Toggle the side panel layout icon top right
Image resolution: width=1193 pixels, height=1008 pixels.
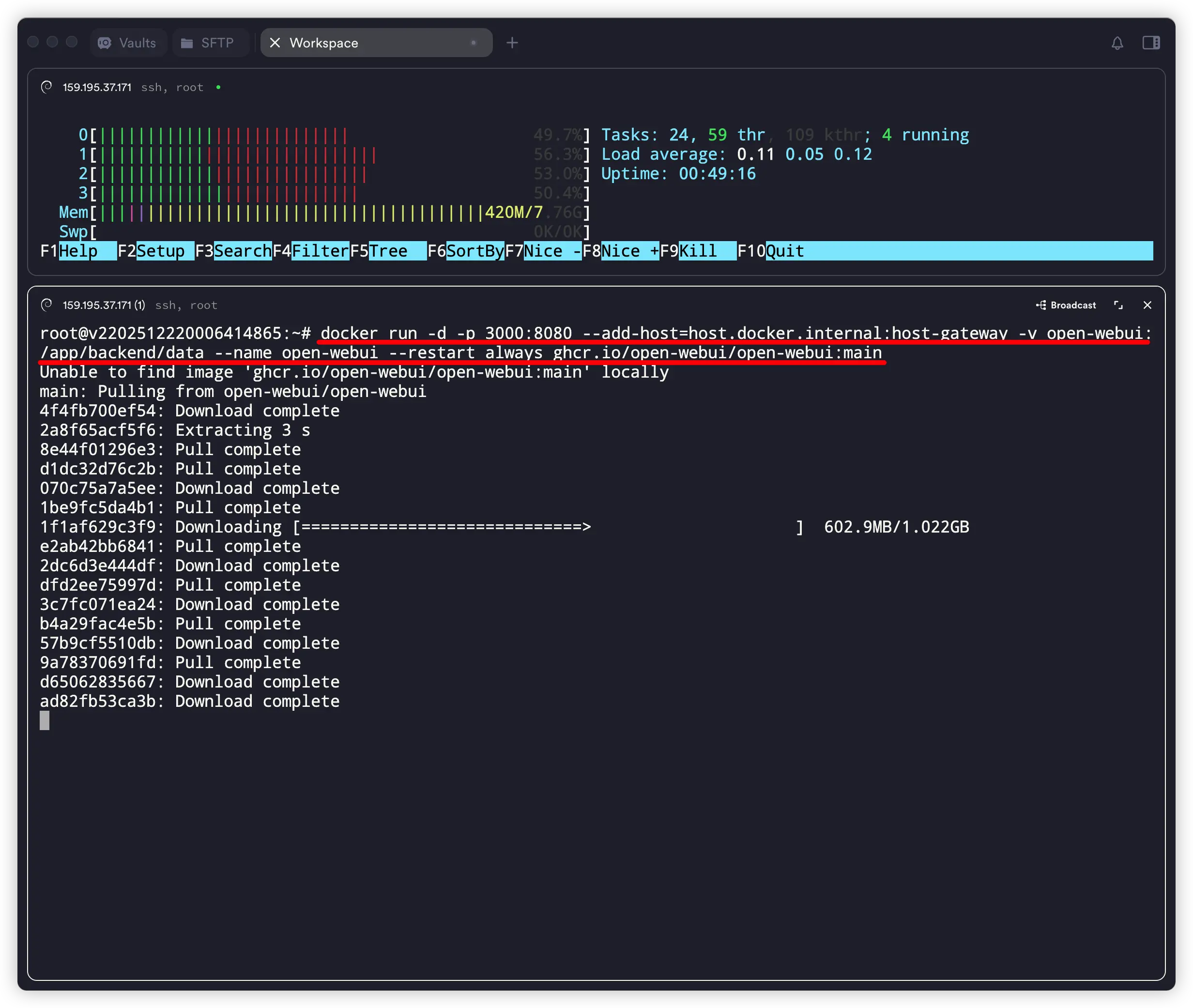[1152, 42]
